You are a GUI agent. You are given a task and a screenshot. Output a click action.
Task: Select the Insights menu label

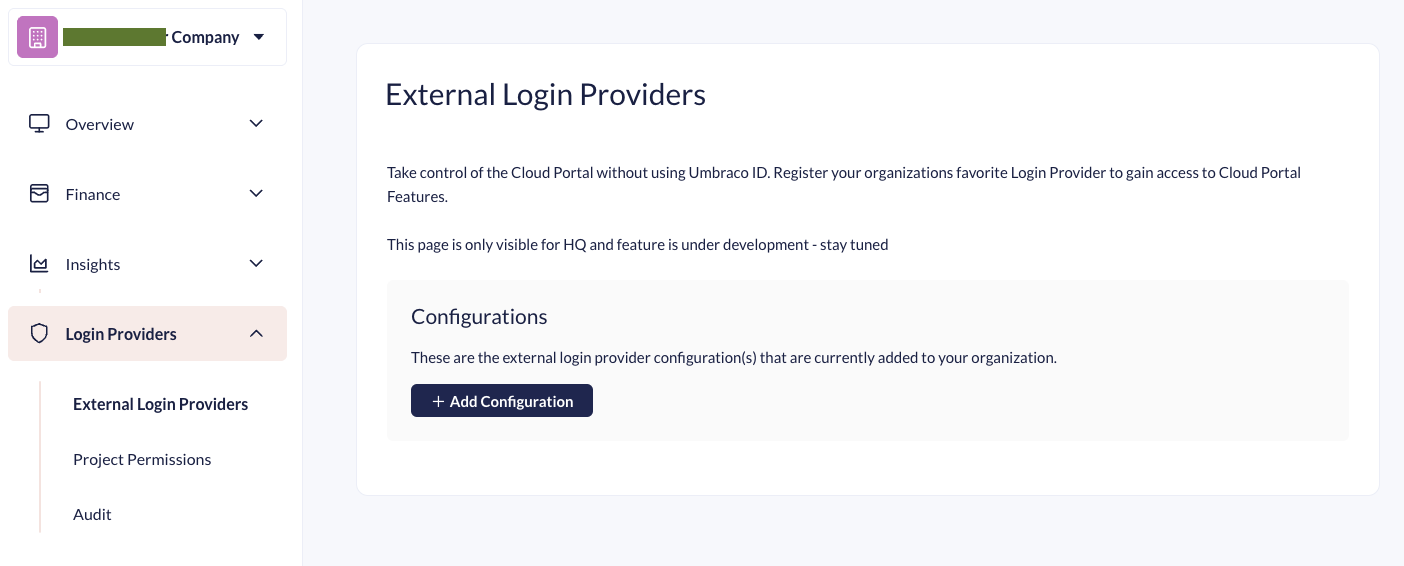(x=93, y=264)
